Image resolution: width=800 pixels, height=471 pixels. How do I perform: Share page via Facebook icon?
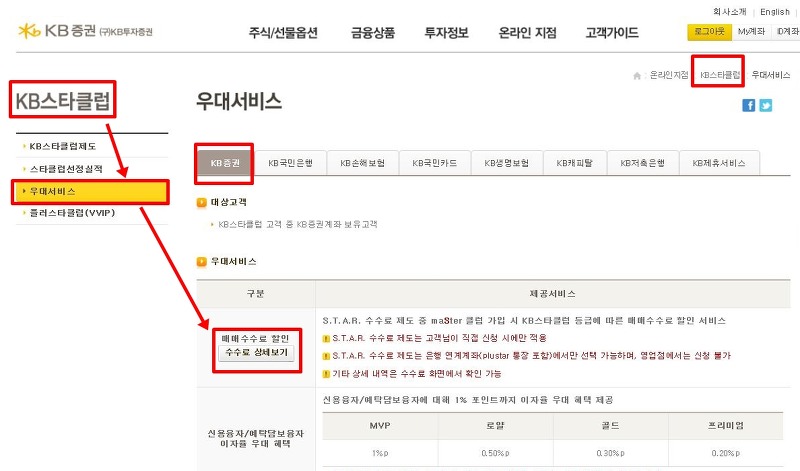tap(748, 105)
